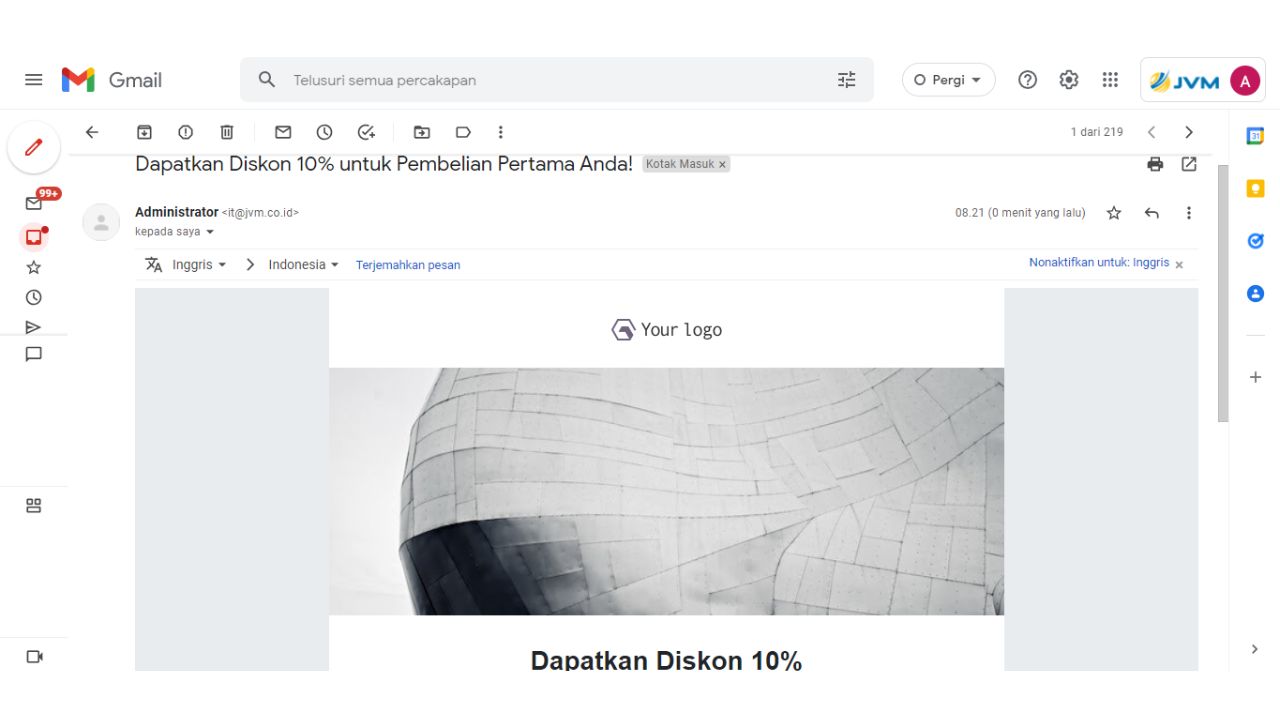The image size is (1280, 720).
Task: Click the email subject heading
Action: tap(384, 164)
